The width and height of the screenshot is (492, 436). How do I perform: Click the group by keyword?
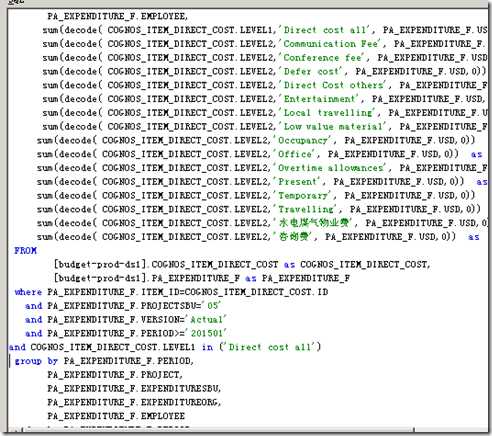pos(36,361)
